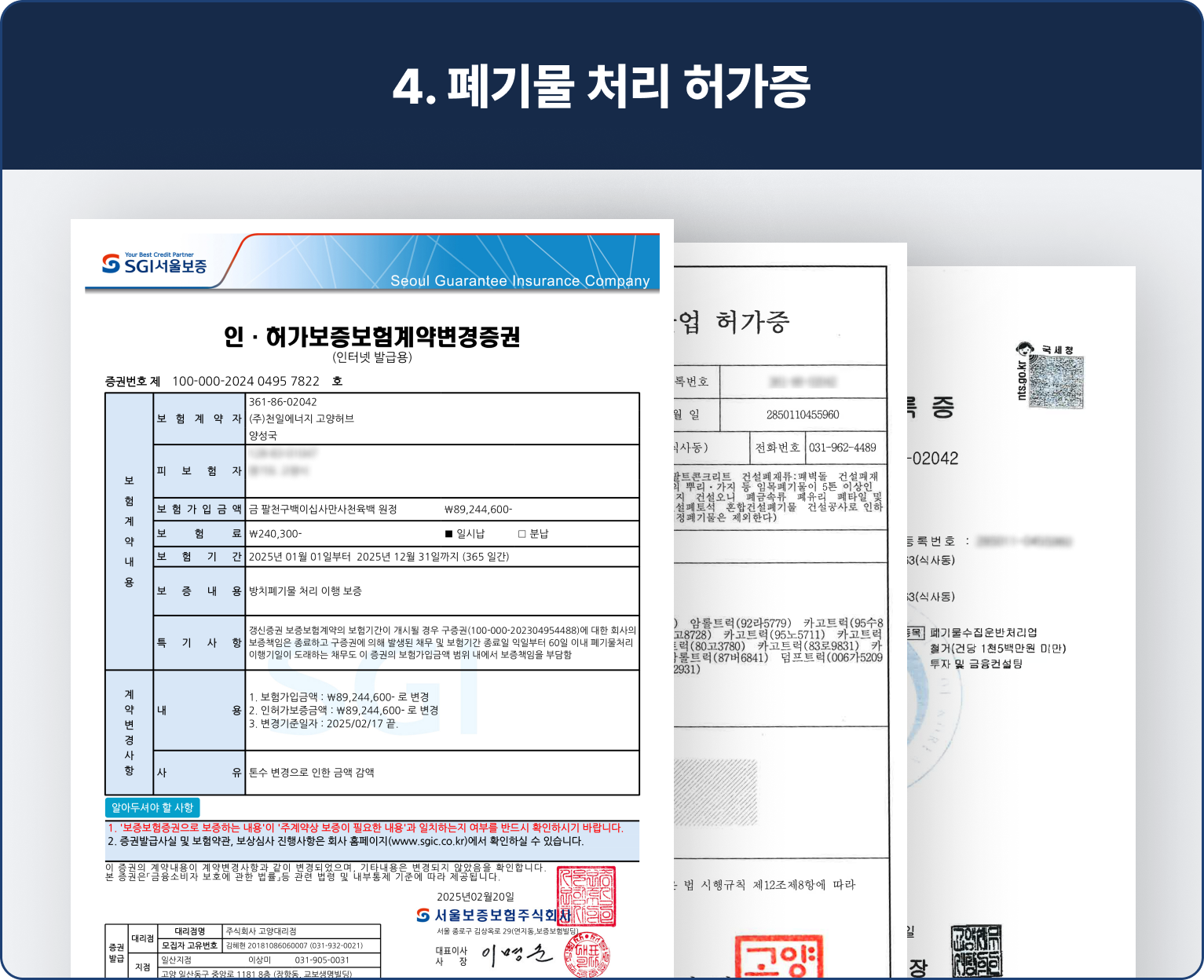Click the period 2025년 01월 01일부터 2025년 12월 31일까지

pyautogui.click(x=355, y=557)
